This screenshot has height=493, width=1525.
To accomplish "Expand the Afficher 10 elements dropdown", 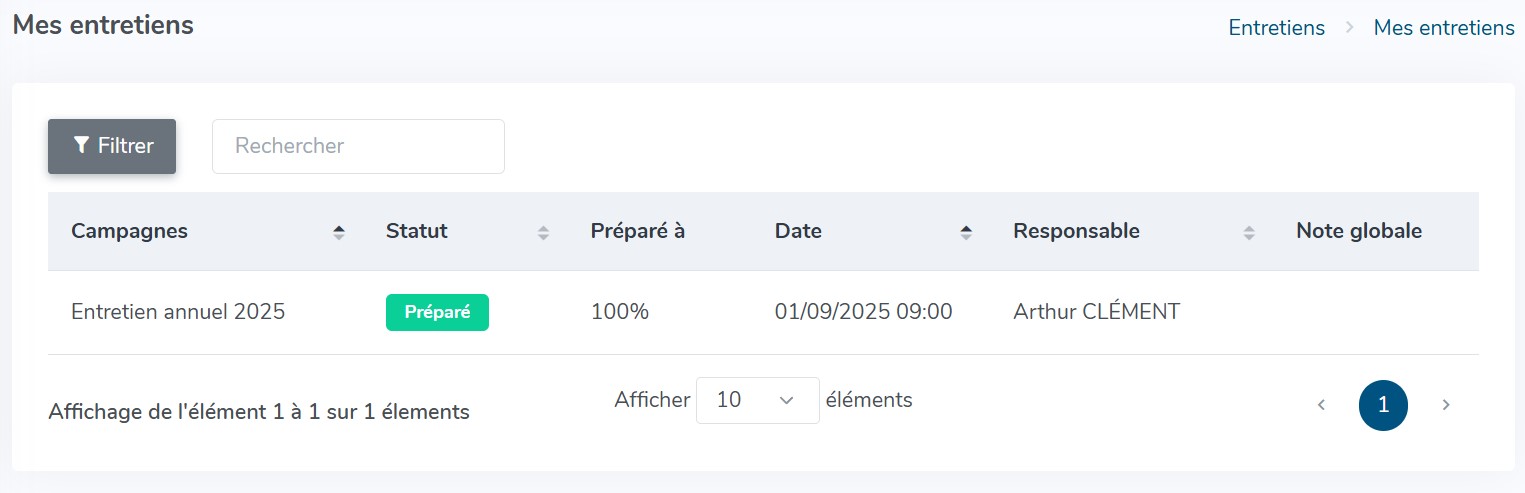I will (757, 400).
